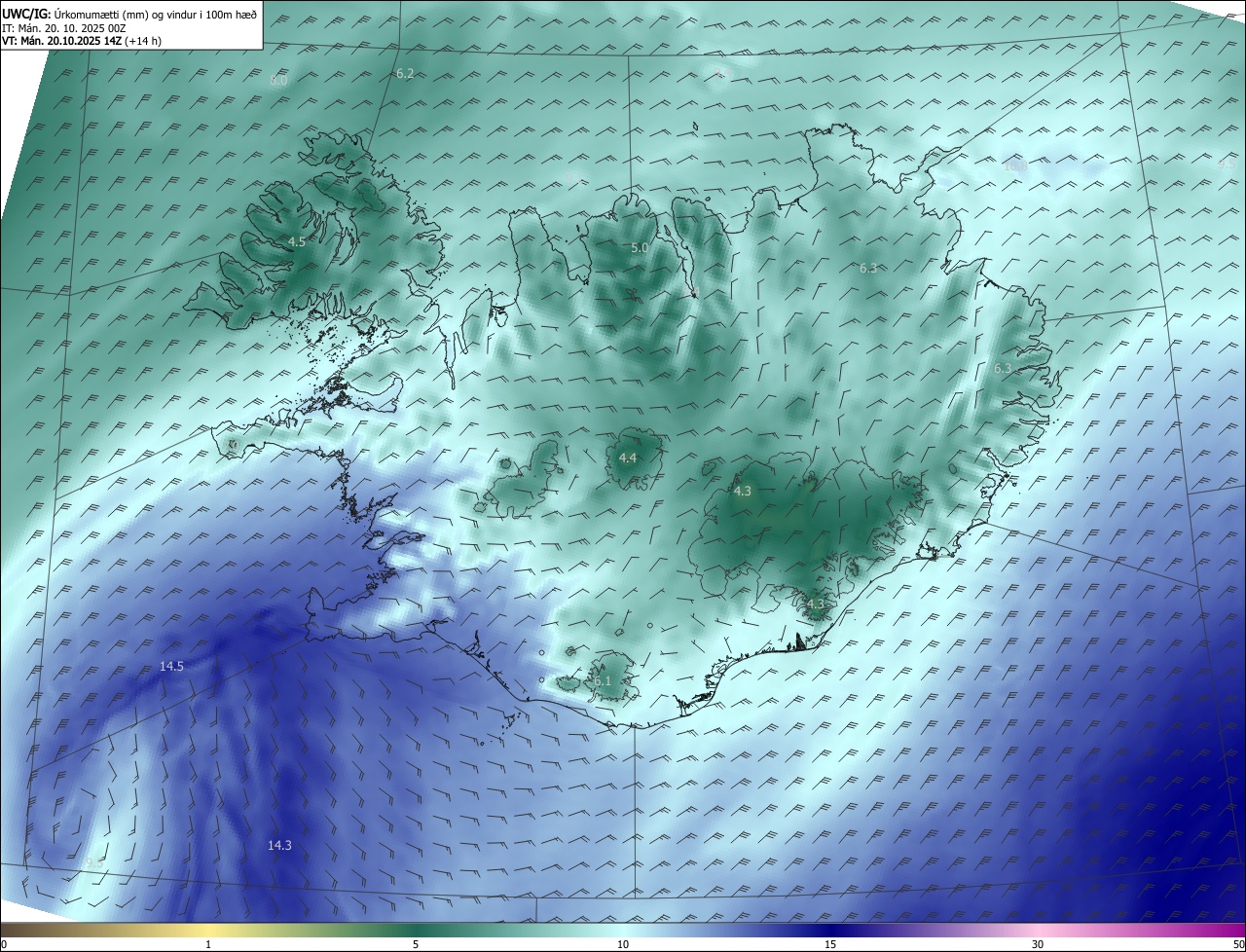This screenshot has width=1246, height=952.
Task: Click the colorbar tick label 10
Action: click(623, 944)
